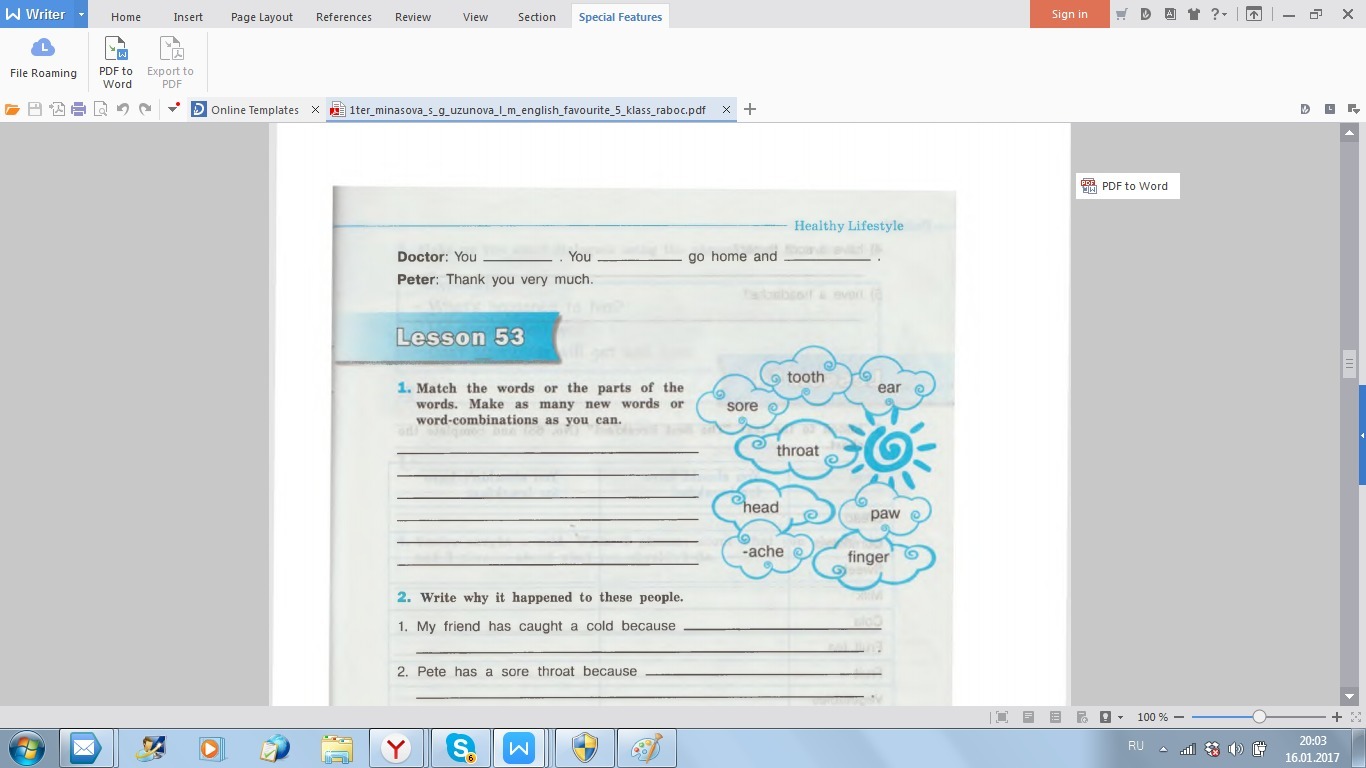Open Skype from the Windows taskbar
Screen dimensions: 1366x768
click(x=461, y=748)
